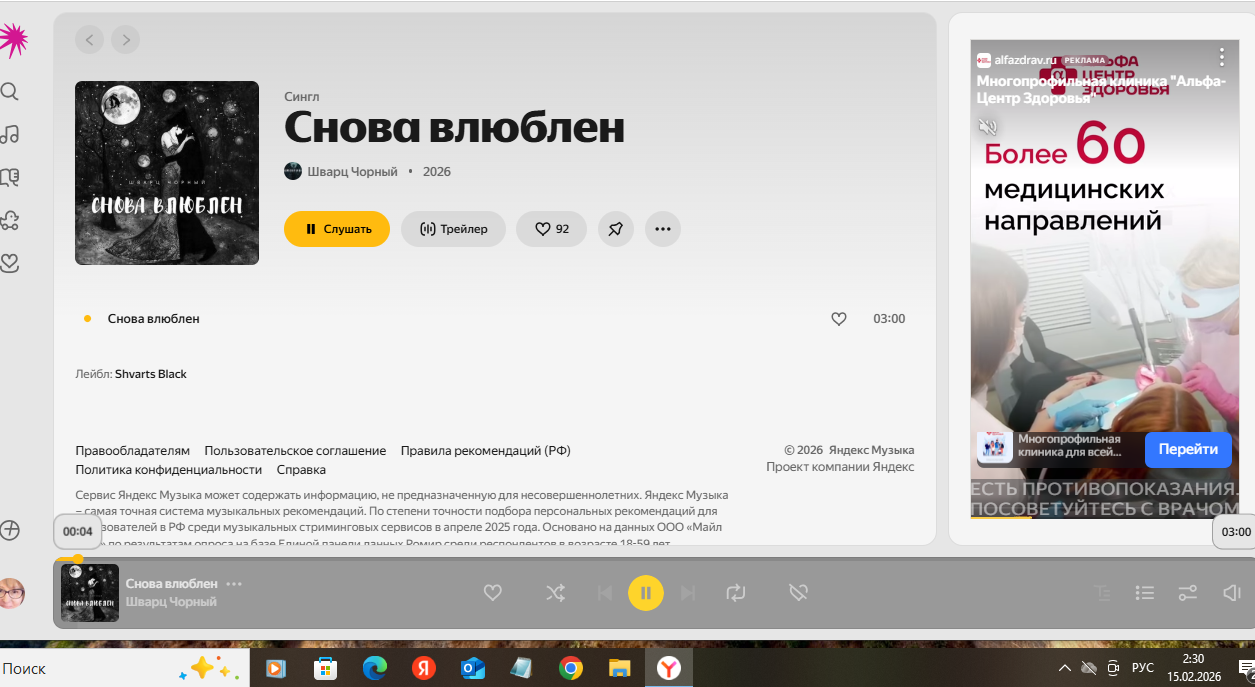
Task: Open the user profile avatar in sidebar
Action: click(x=11, y=593)
